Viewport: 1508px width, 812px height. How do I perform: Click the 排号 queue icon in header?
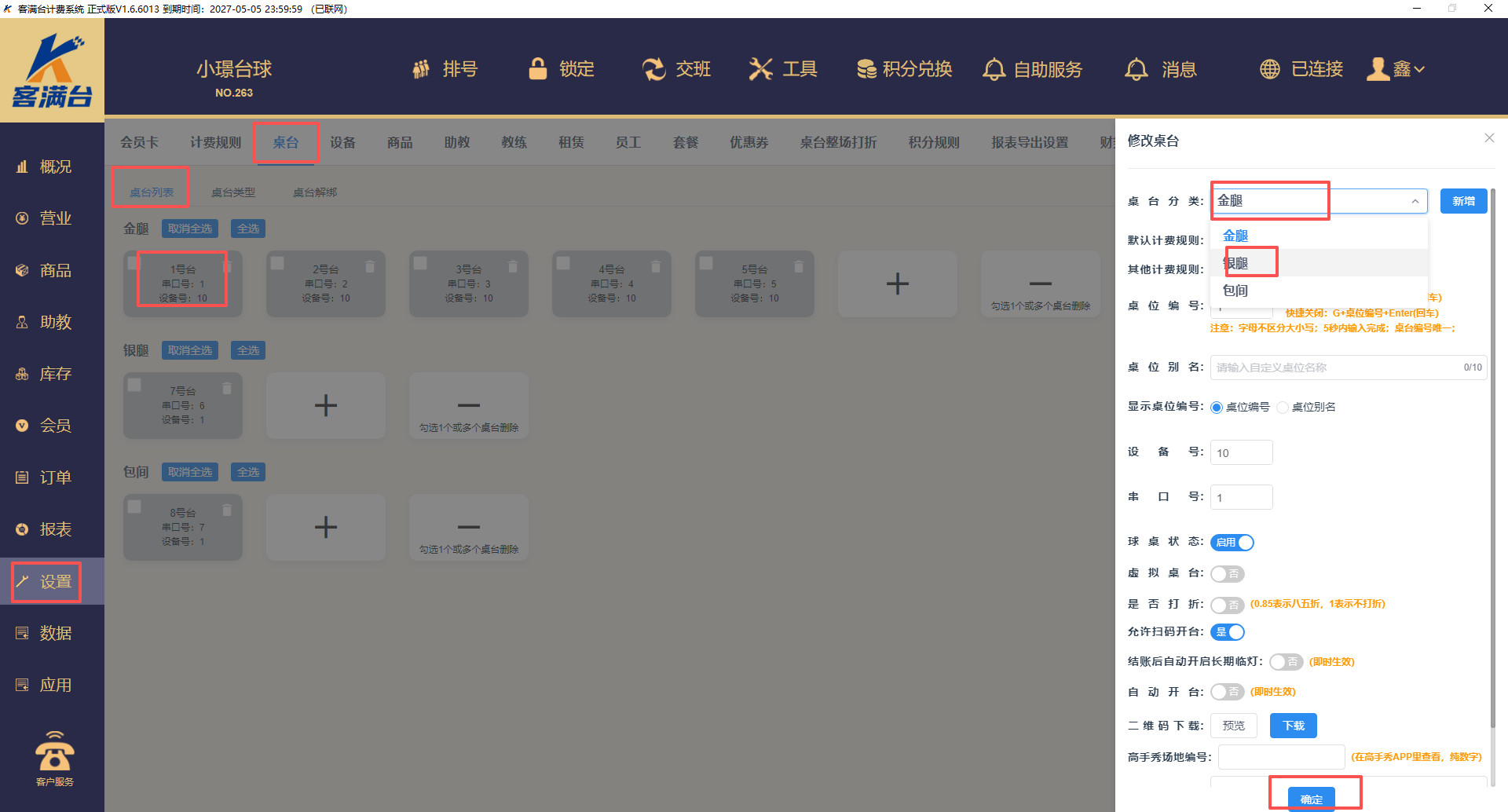pos(422,69)
